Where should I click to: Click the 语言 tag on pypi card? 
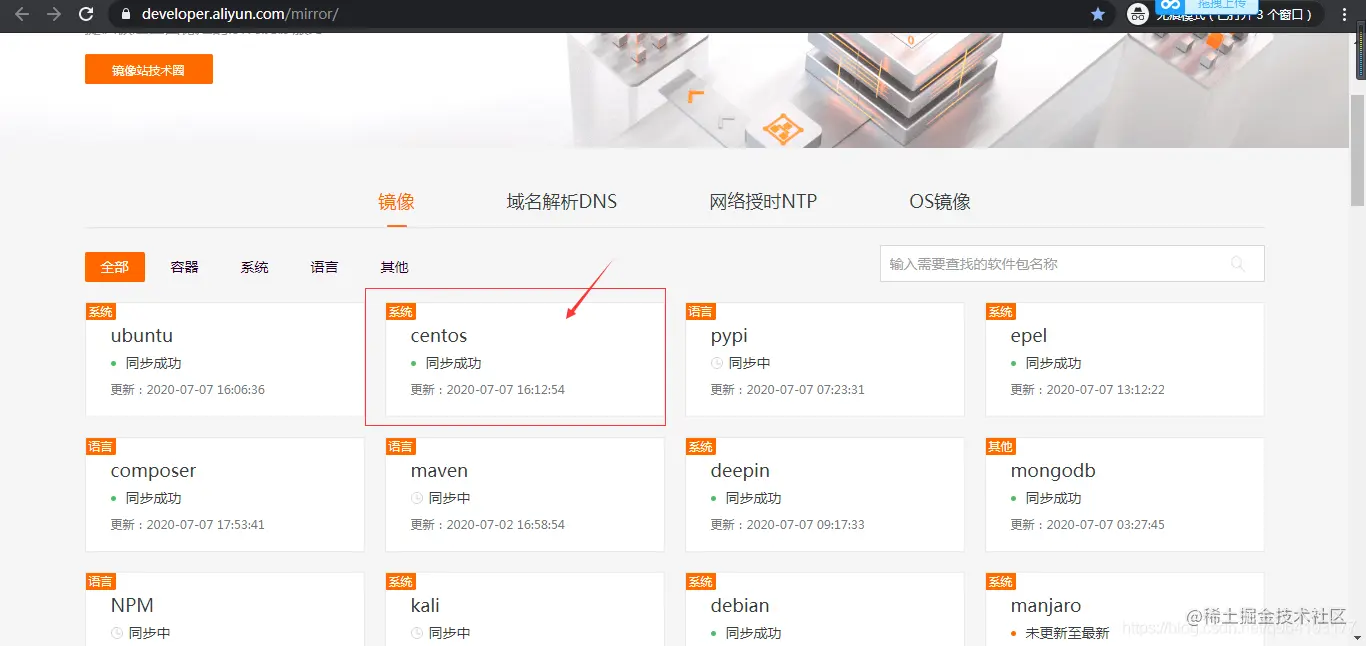coord(701,312)
